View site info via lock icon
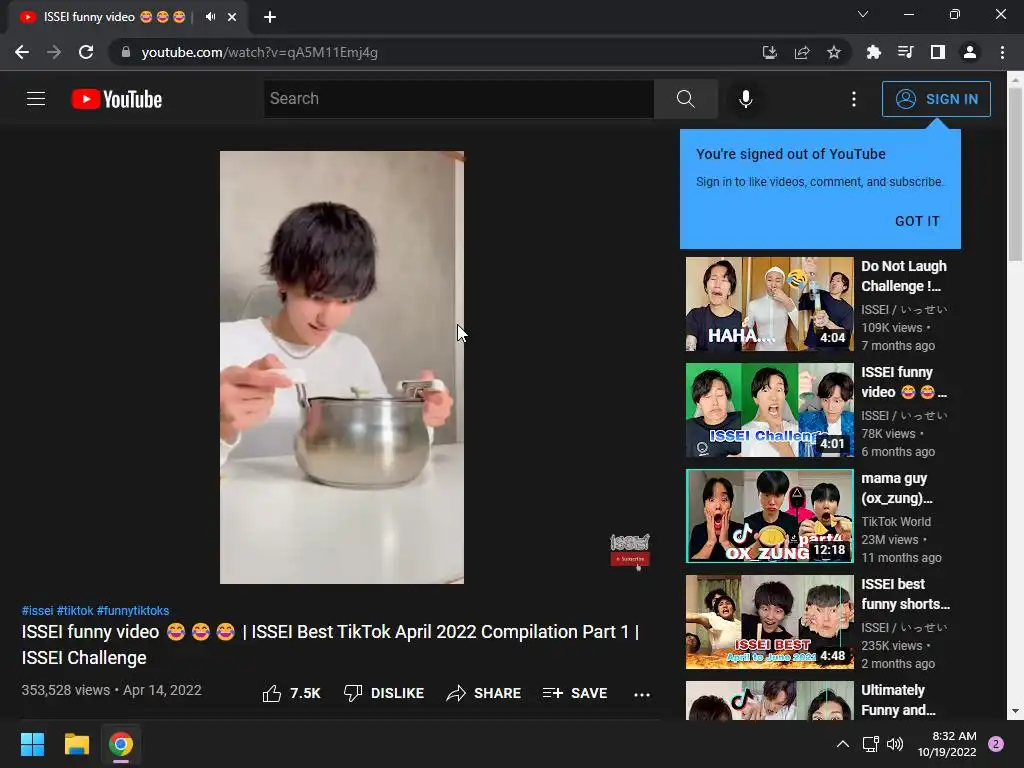 (x=126, y=52)
